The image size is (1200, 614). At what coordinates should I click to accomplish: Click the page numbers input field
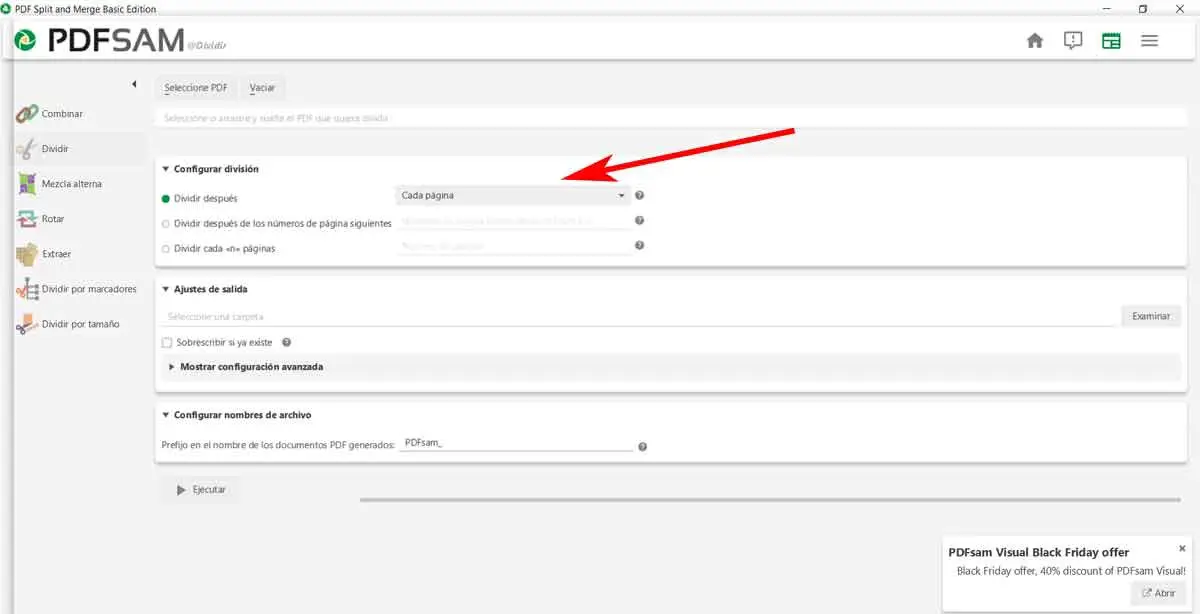pyautogui.click(x=513, y=221)
